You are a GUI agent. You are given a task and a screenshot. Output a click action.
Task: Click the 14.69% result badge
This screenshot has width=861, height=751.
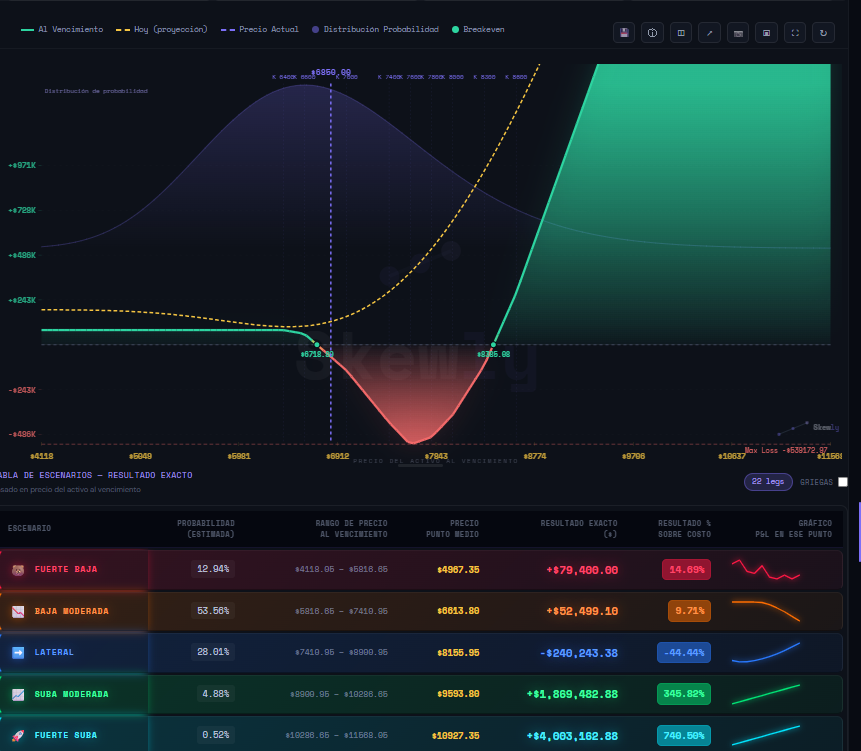coord(686,570)
